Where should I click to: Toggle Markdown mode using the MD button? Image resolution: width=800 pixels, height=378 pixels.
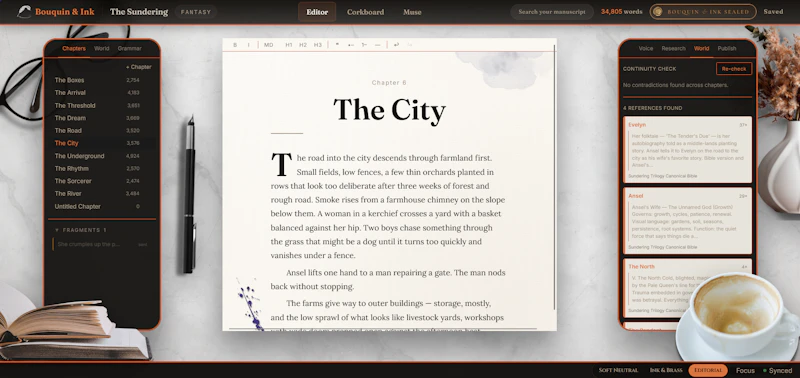tap(268, 45)
